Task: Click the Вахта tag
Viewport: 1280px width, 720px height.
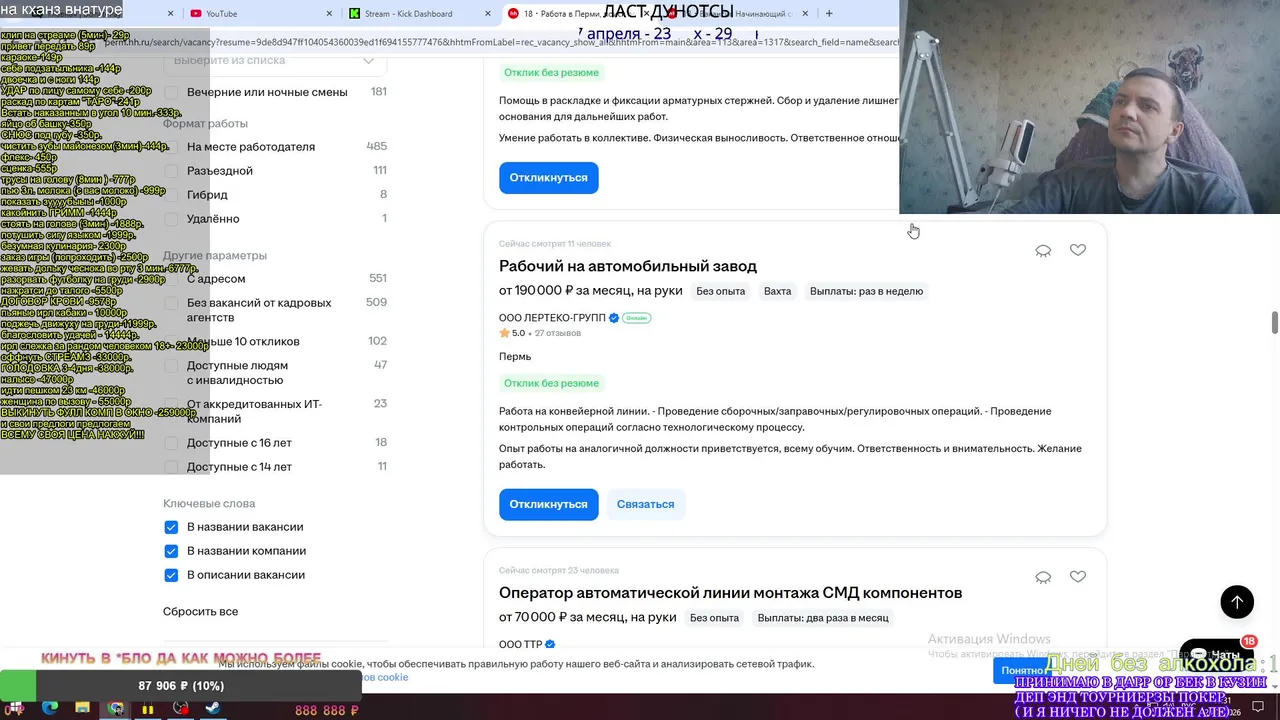Action: tap(777, 291)
